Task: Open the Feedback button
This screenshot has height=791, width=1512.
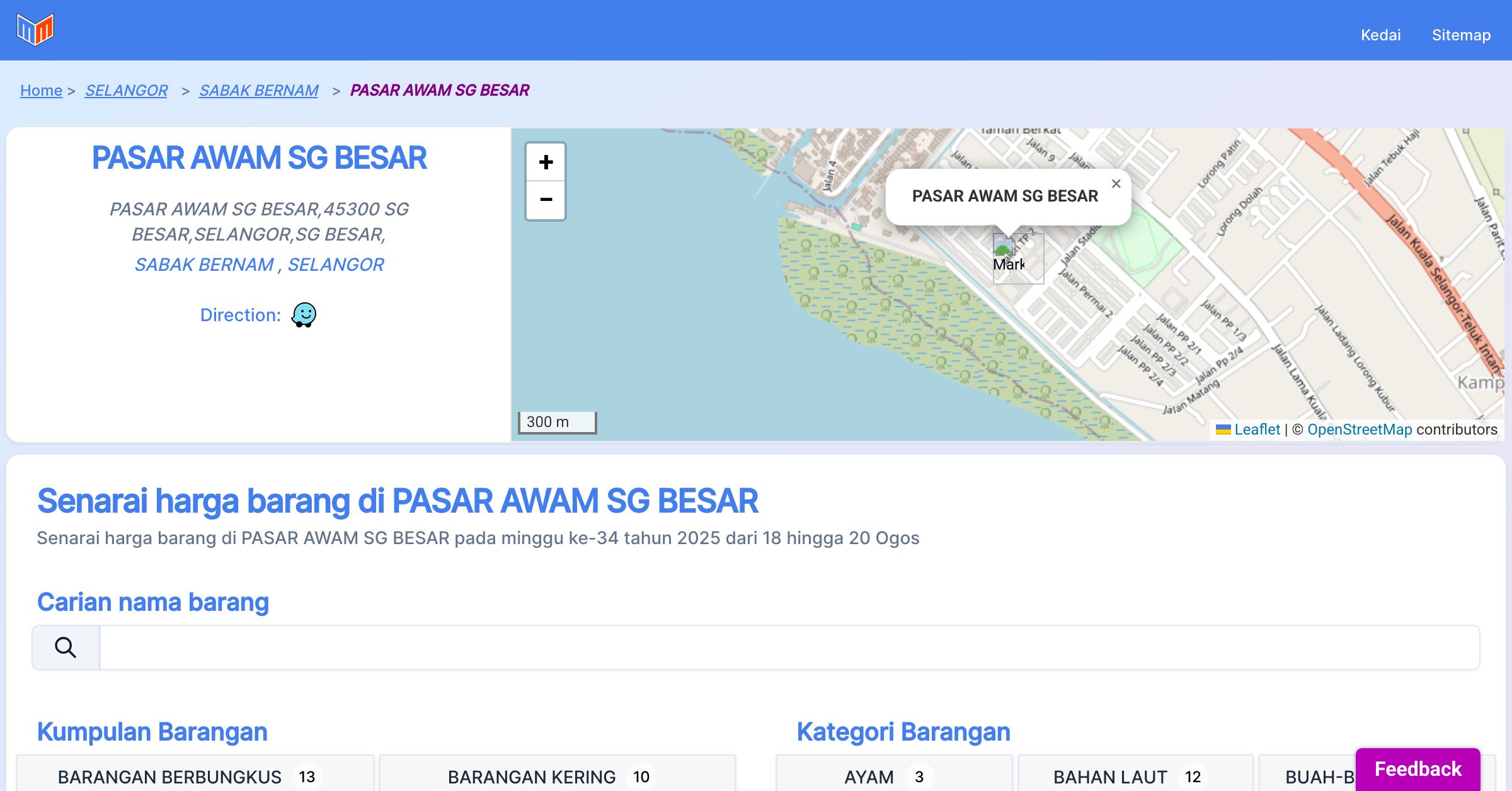Action: tap(1417, 768)
